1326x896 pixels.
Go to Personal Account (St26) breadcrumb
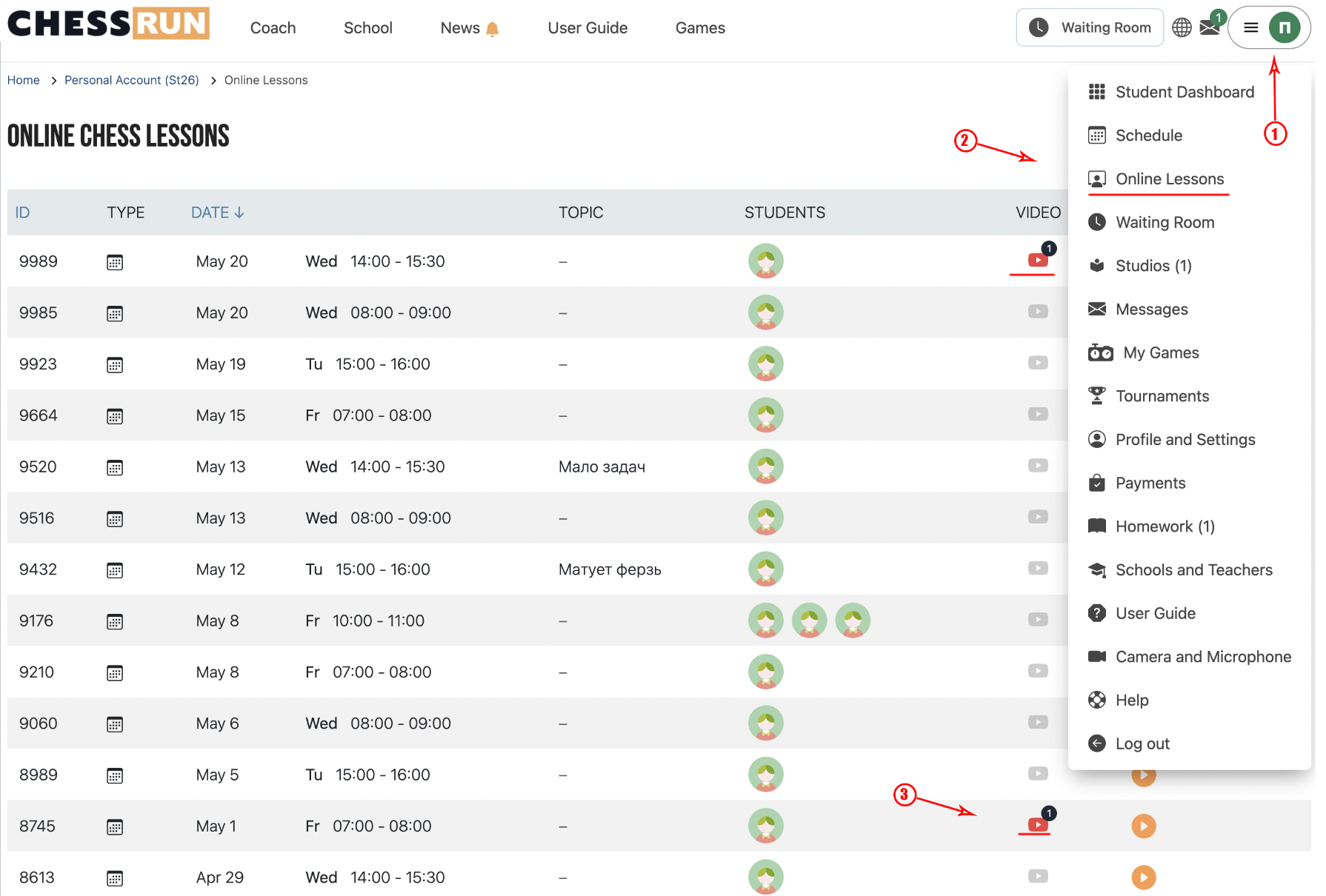coord(132,80)
